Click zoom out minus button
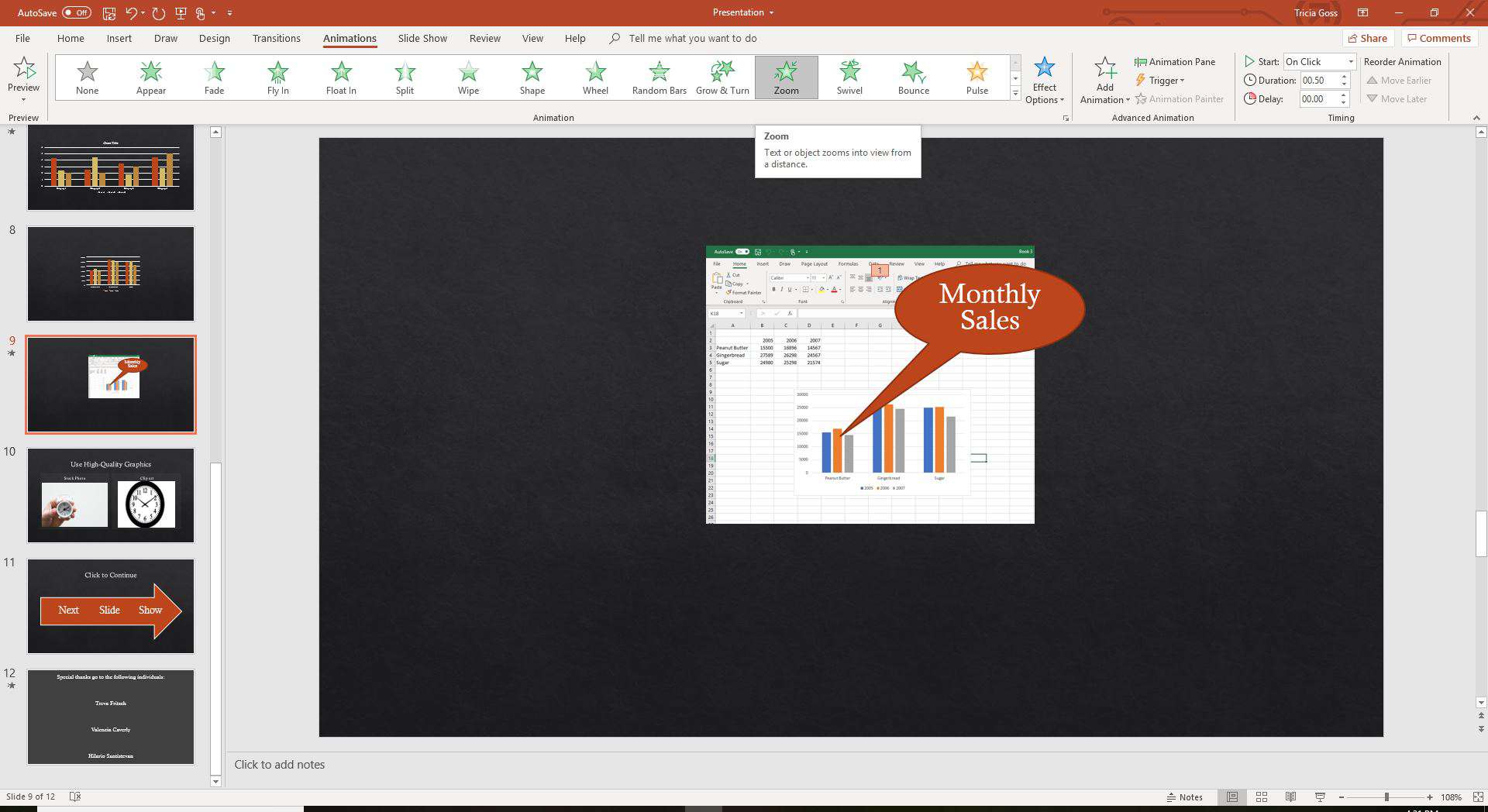The height and width of the screenshot is (812, 1488). coord(1342,797)
